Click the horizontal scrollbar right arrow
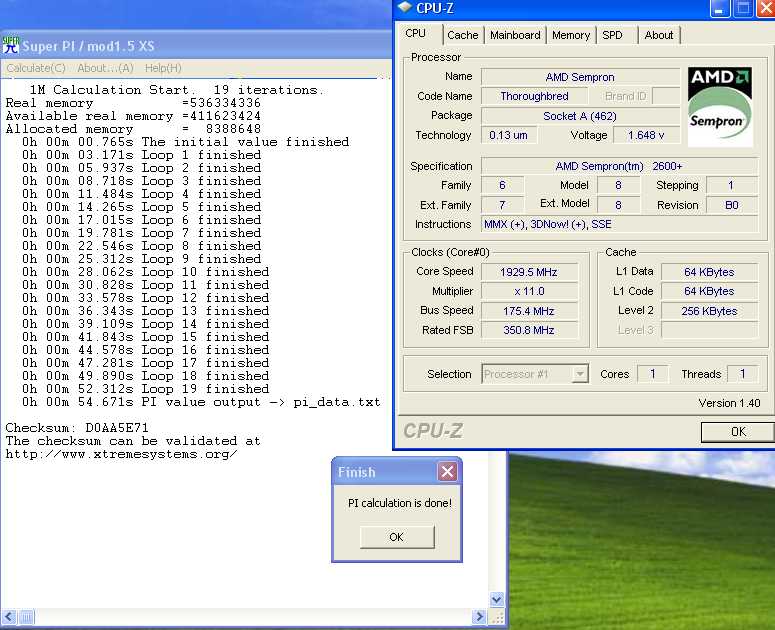 (478, 617)
